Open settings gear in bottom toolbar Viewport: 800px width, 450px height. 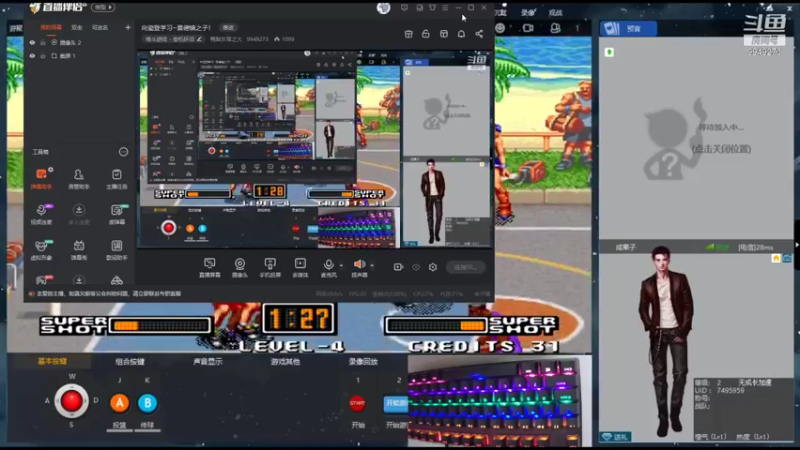click(433, 267)
